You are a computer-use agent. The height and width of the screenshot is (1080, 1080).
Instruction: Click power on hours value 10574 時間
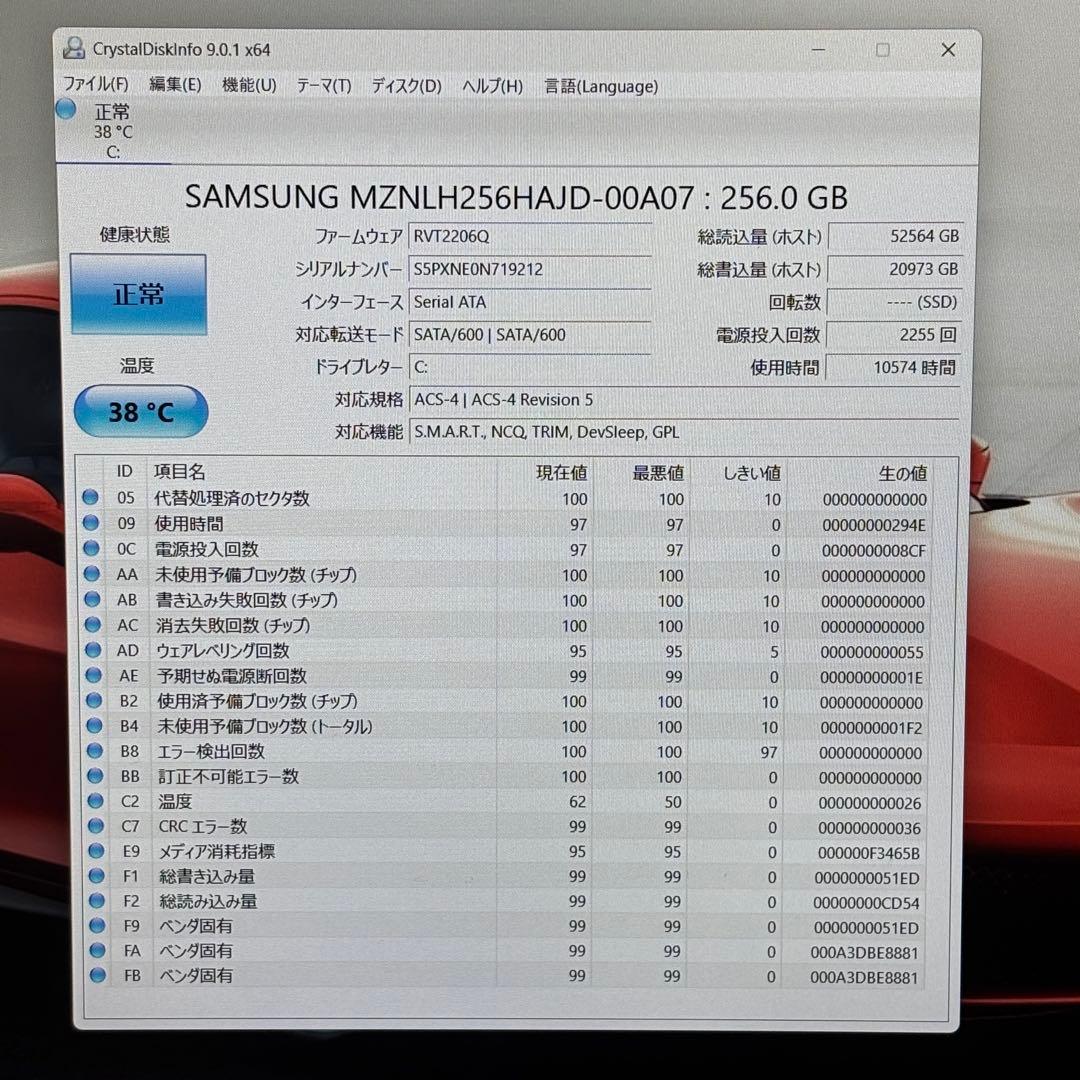(893, 367)
